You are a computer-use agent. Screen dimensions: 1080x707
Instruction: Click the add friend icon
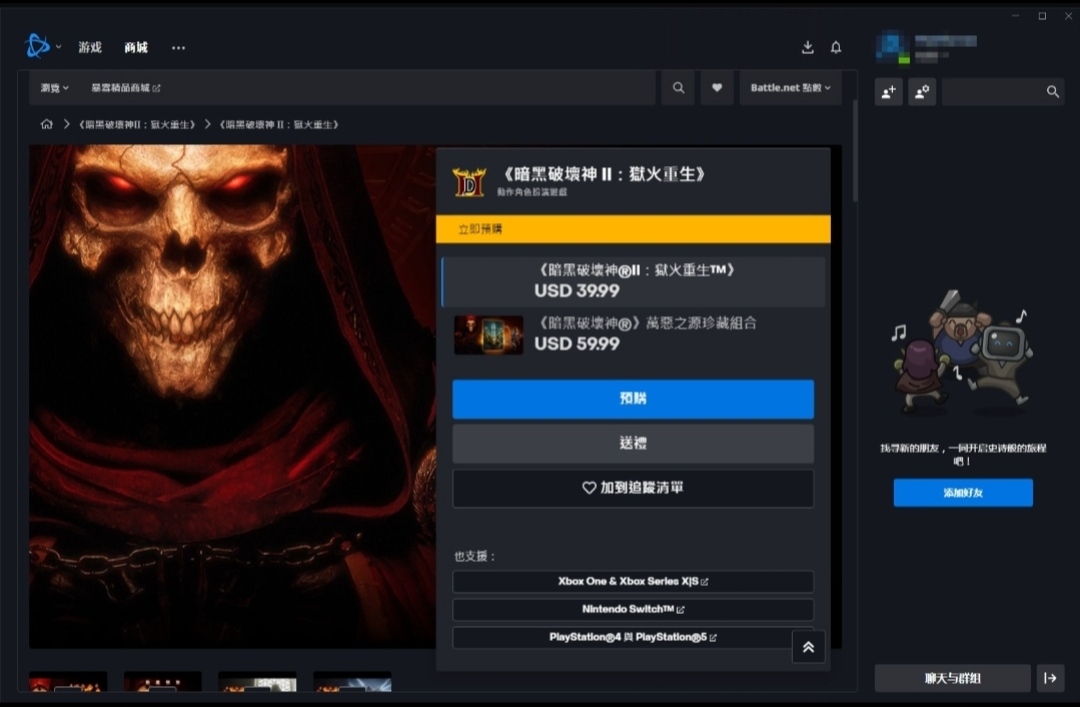pyautogui.click(x=889, y=91)
